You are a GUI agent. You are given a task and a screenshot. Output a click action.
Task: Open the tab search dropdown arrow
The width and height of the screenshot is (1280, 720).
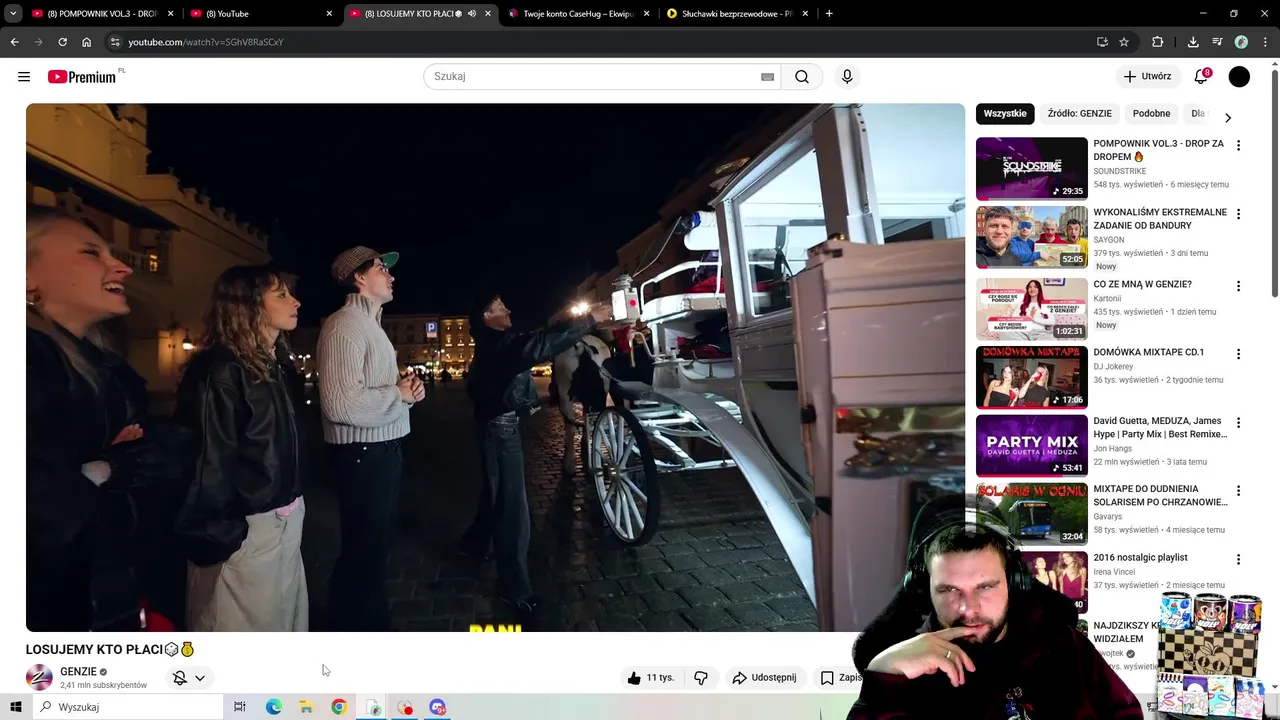pyautogui.click(x=13, y=14)
